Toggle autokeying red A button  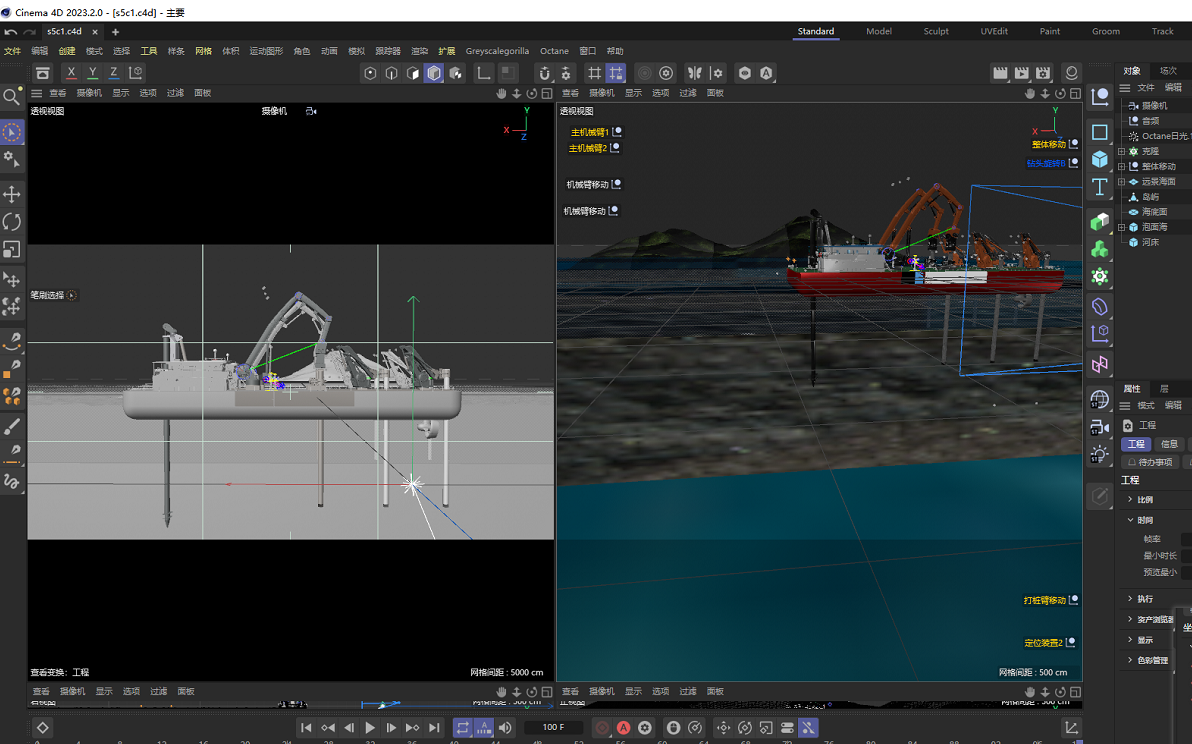click(x=623, y=728)
